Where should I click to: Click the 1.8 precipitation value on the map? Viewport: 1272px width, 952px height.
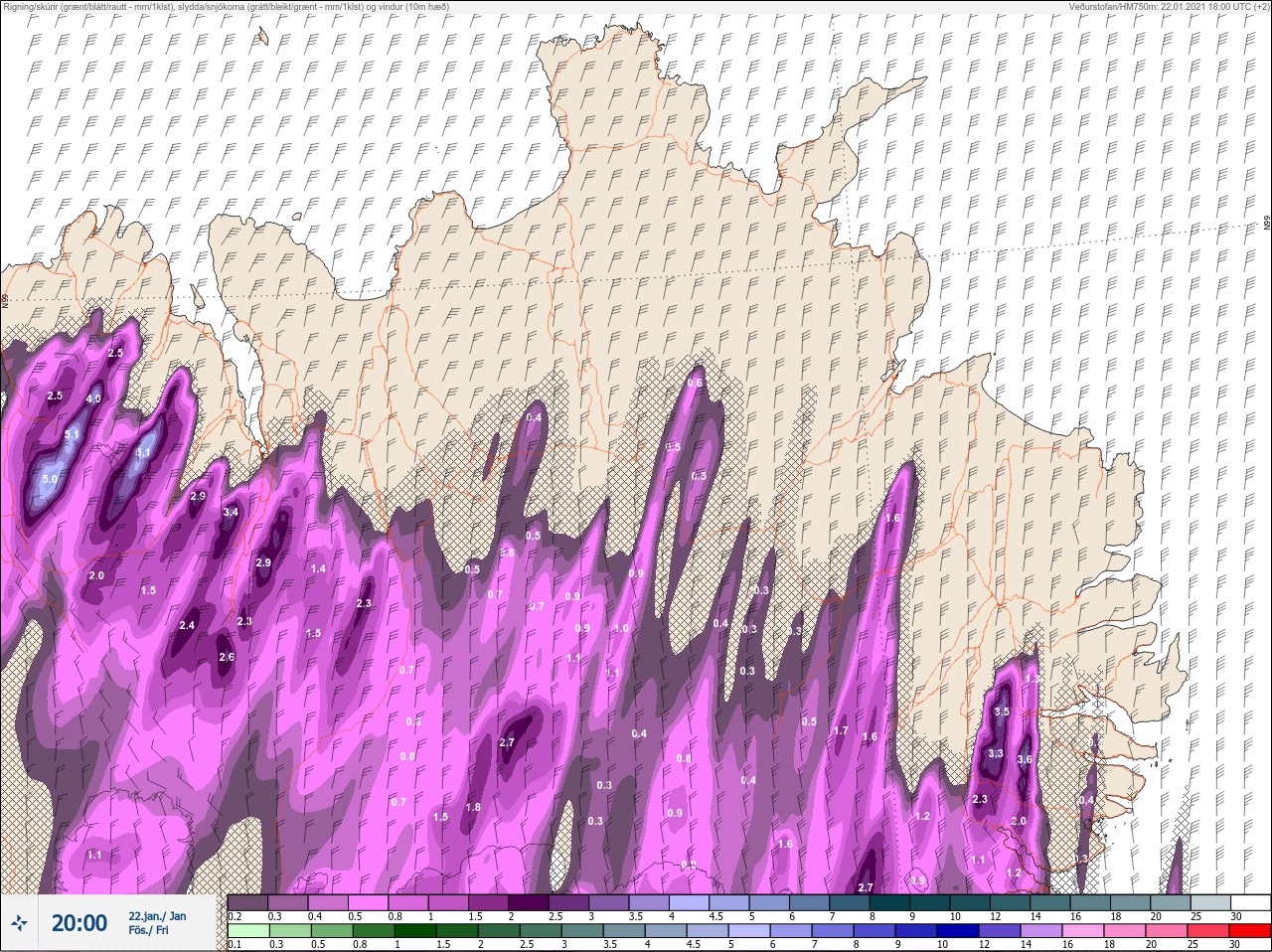click(473, 807)
